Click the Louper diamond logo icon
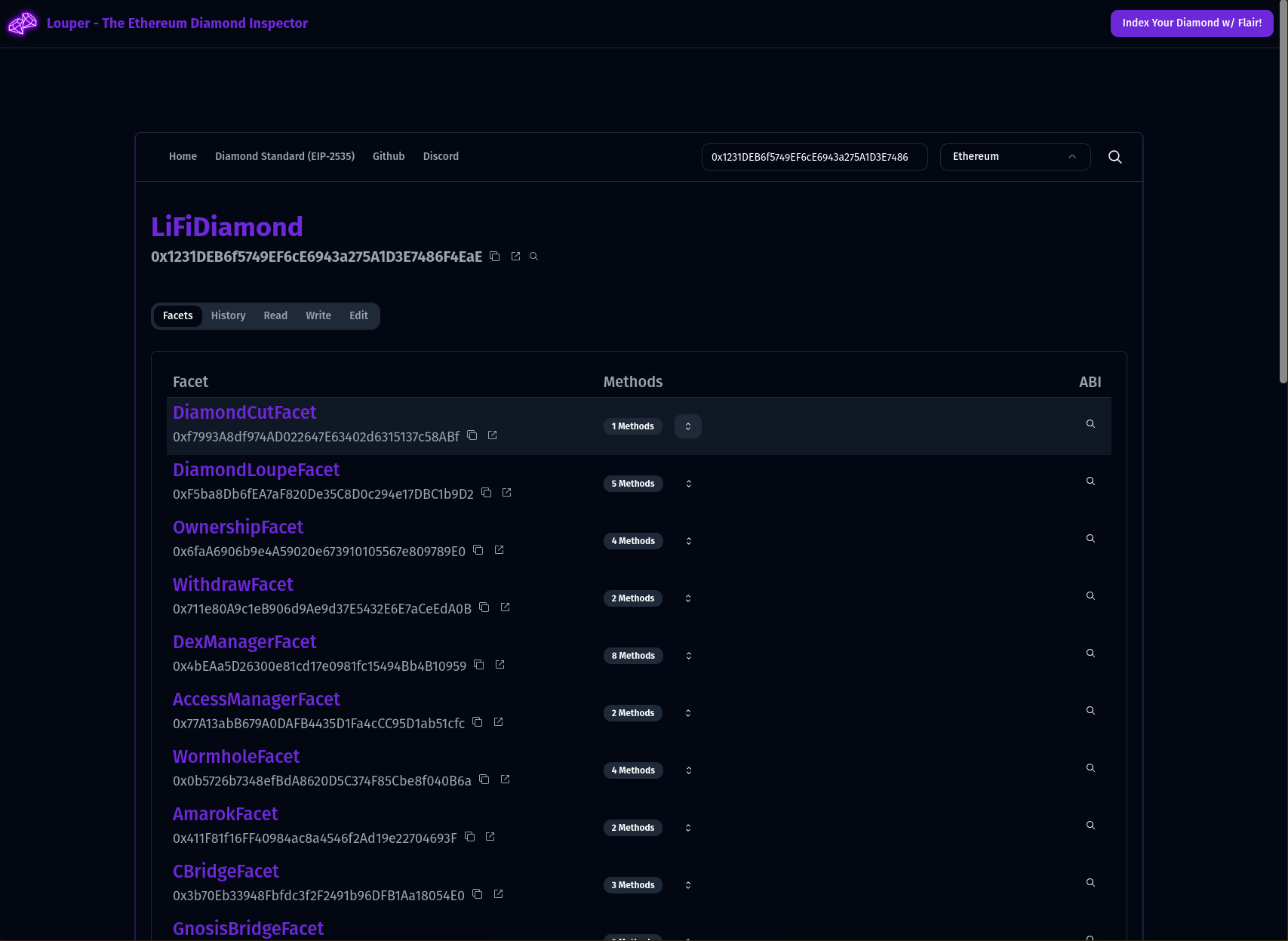1288x941 pixels. tap(23, 23)
